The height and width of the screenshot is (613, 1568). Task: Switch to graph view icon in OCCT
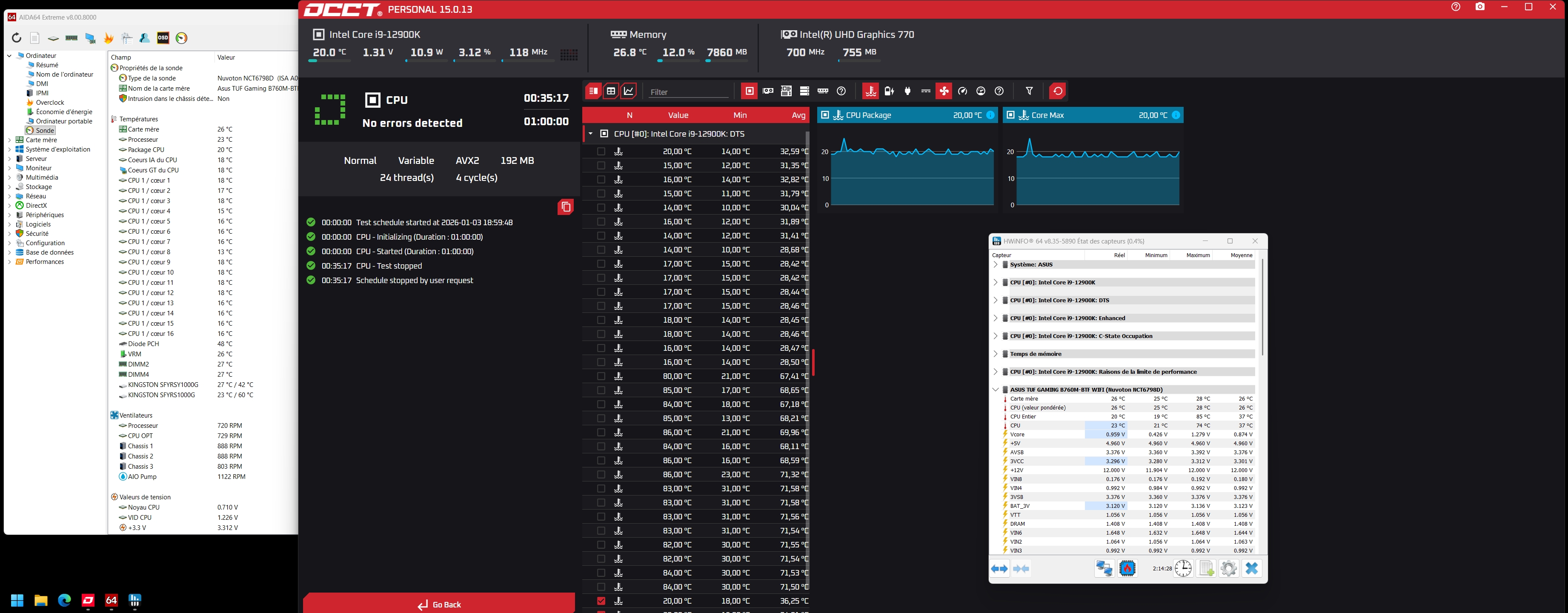pyautogui.click(x=629, y=91)
